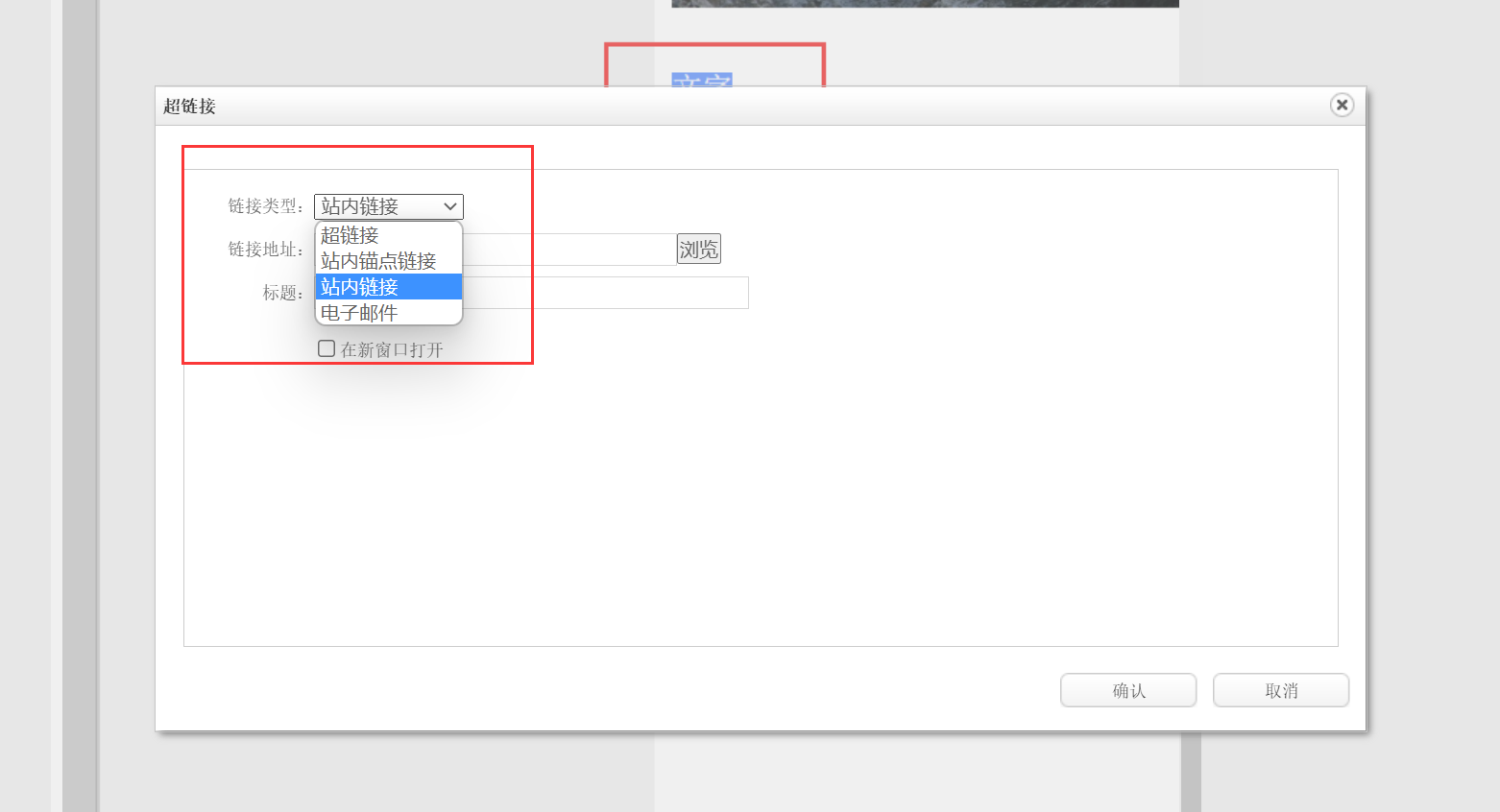Enable the 在新窗口打开 checkbox
The width and height of the screenshot is (1500, 812).
point(327,349)
